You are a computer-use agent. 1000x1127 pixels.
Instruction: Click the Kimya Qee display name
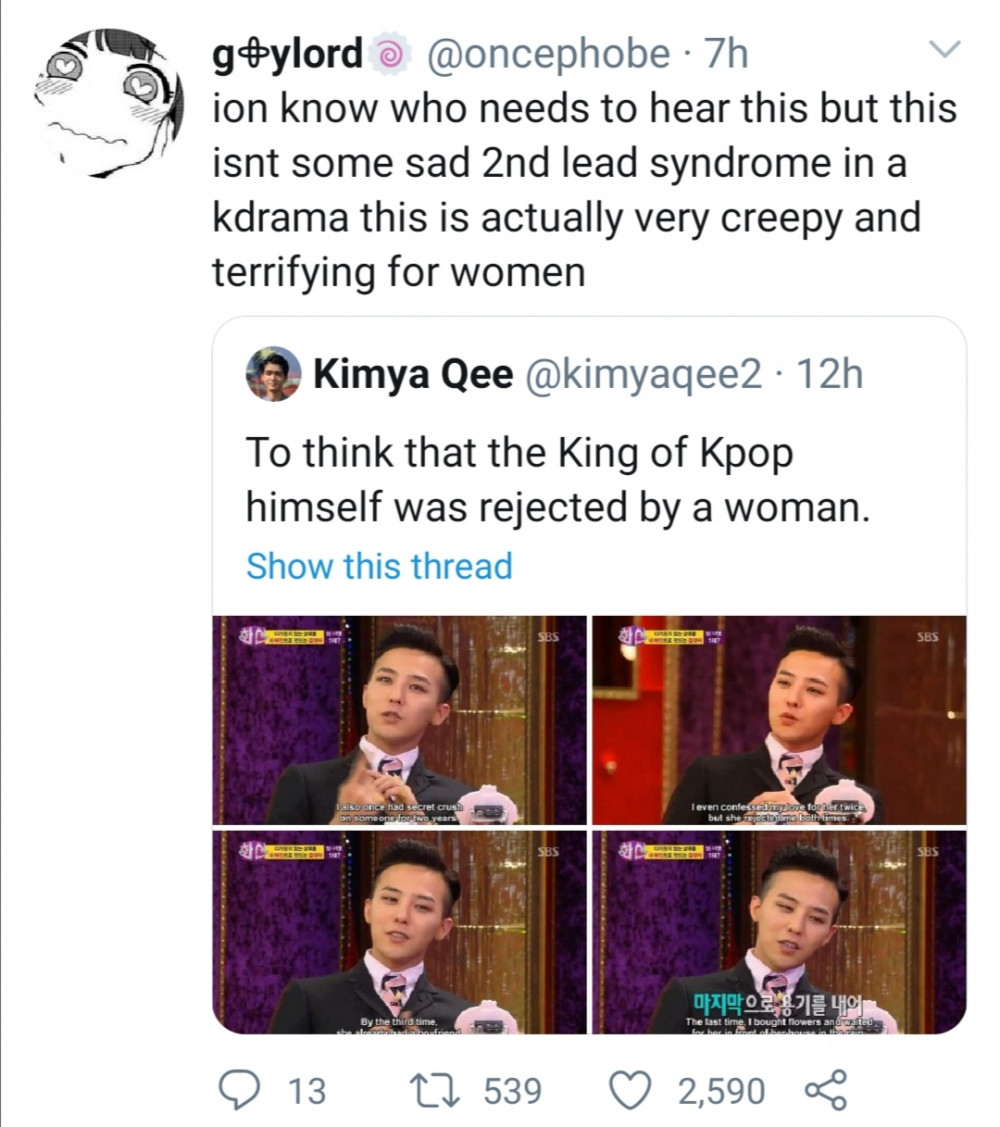413,374
